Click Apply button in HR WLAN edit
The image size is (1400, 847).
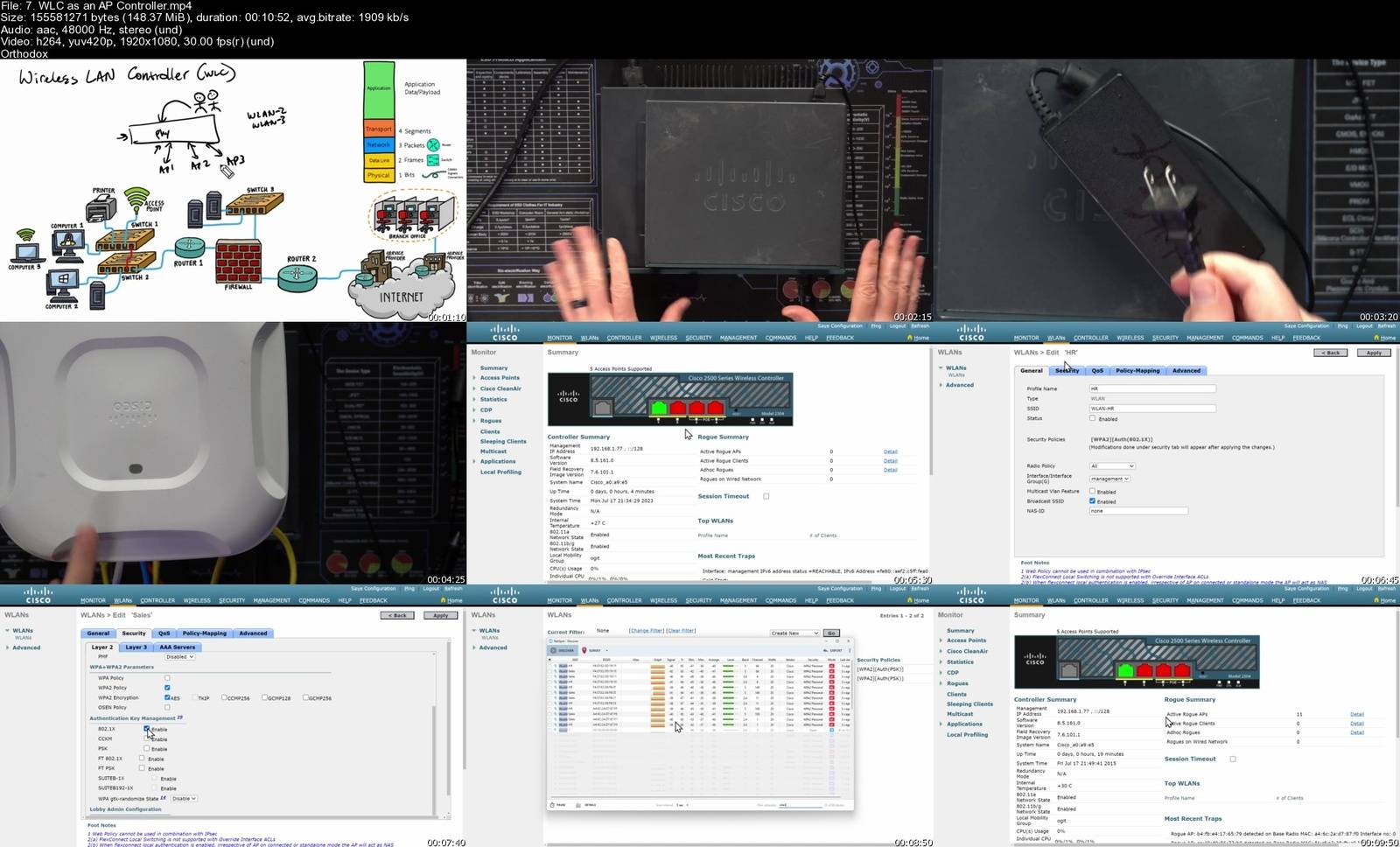pyautogui.click(x=1375, y=353)
